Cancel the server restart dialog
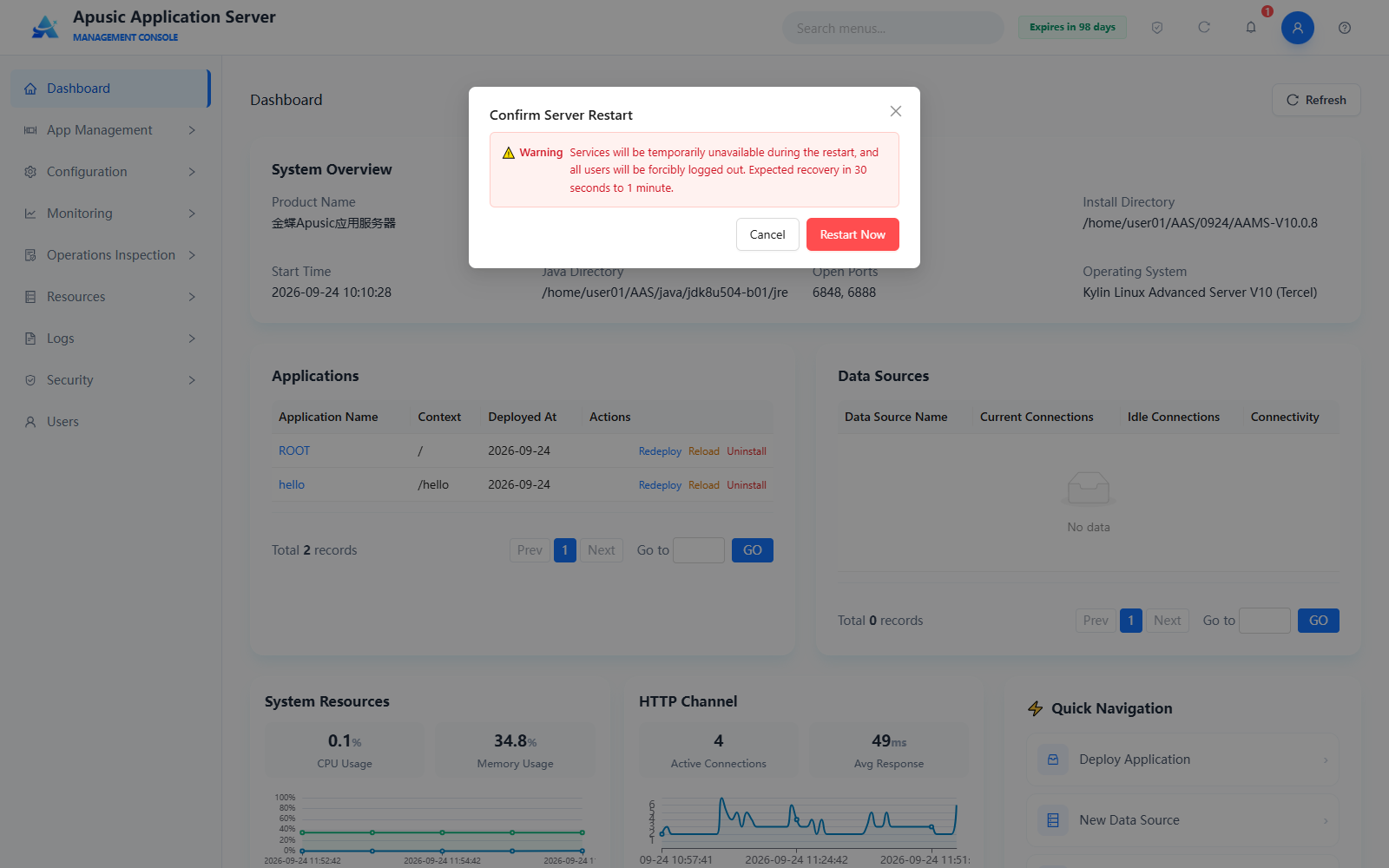1389x868 pixels. tap(767, 234)
